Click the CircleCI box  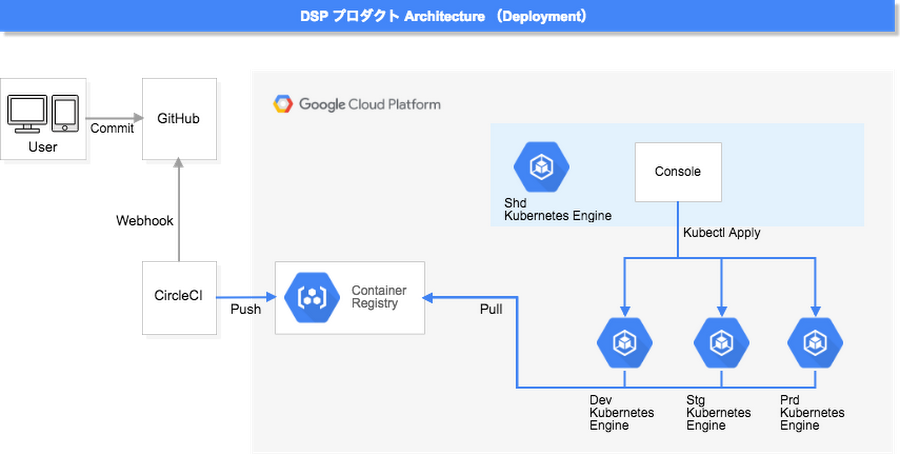pyautogui.click(x=179, y=298)
